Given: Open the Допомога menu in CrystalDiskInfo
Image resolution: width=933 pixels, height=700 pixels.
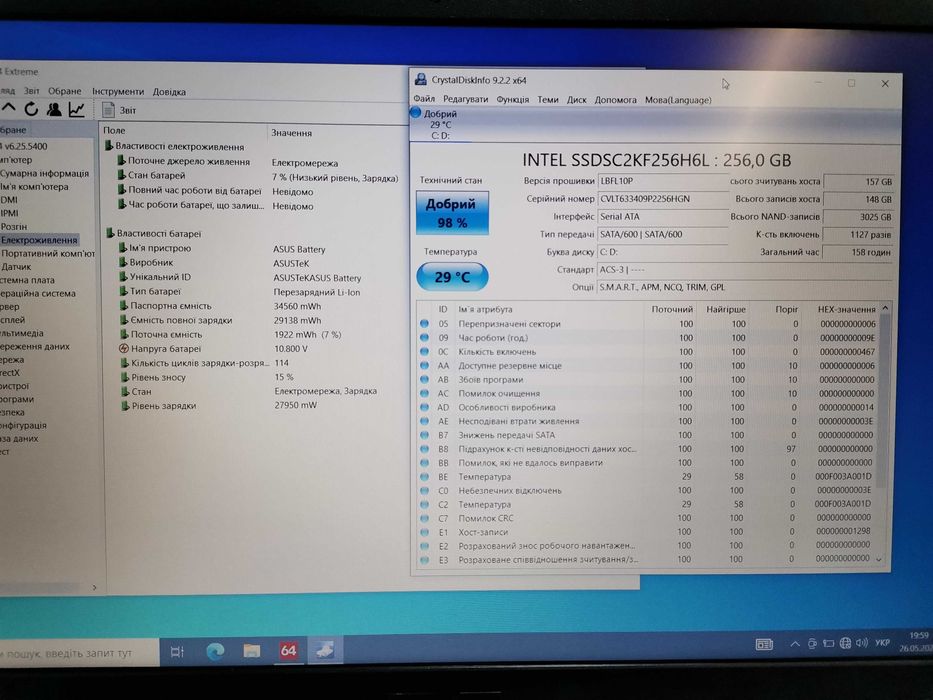Looking at the screenshot, I should 615,100.
